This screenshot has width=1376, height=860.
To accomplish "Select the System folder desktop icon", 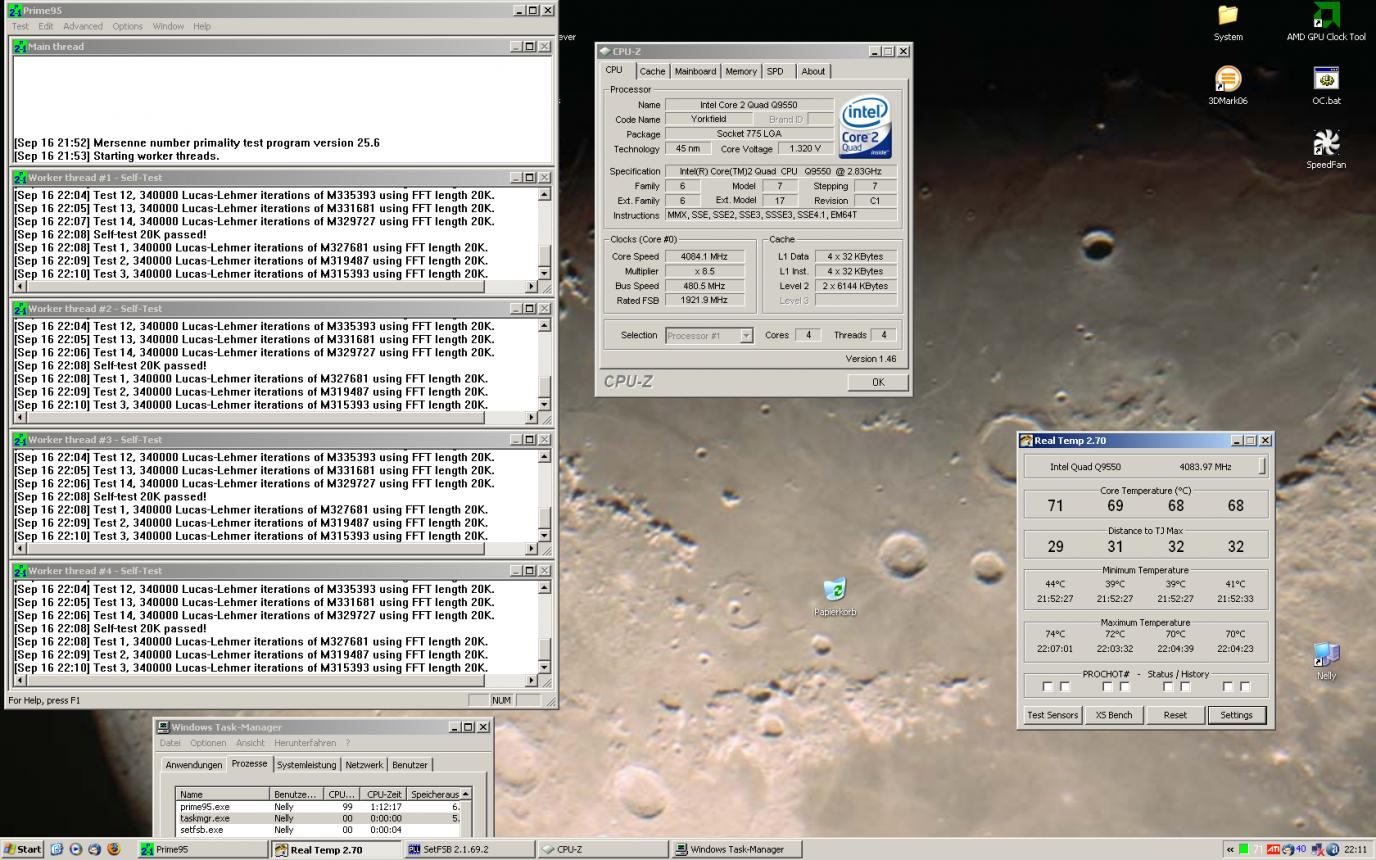I will click(x=1228, y=24).
